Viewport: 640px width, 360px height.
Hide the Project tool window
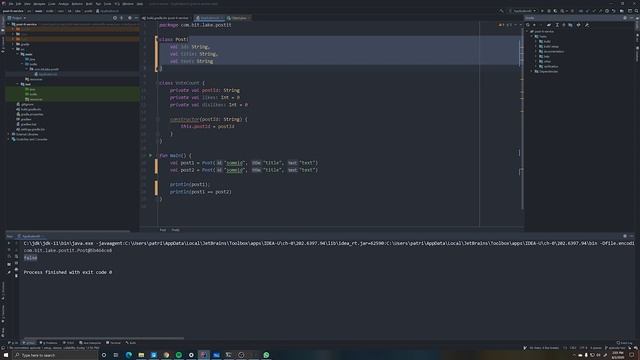[136, 18]
